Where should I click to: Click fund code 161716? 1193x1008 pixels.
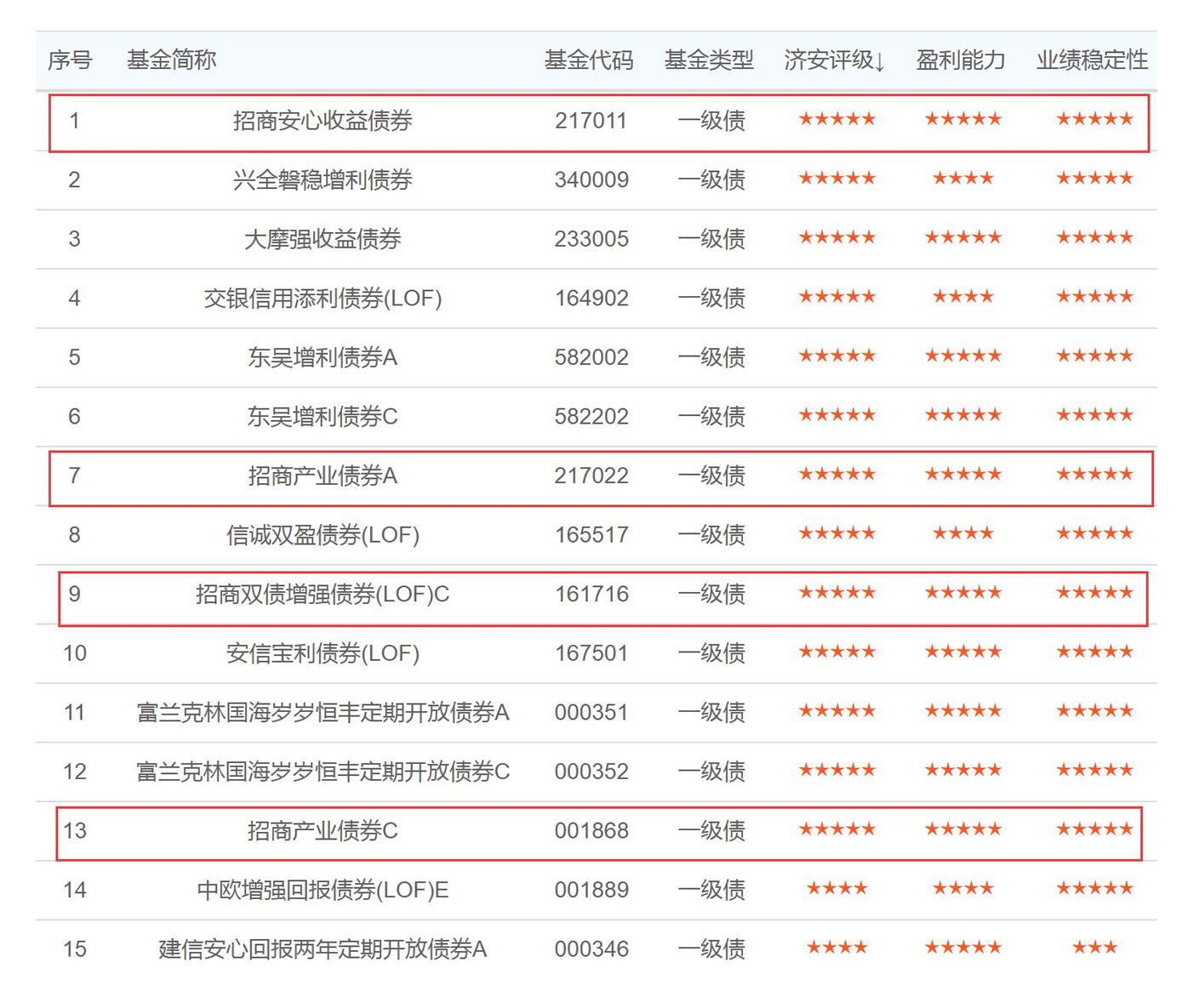pos(591,594)
